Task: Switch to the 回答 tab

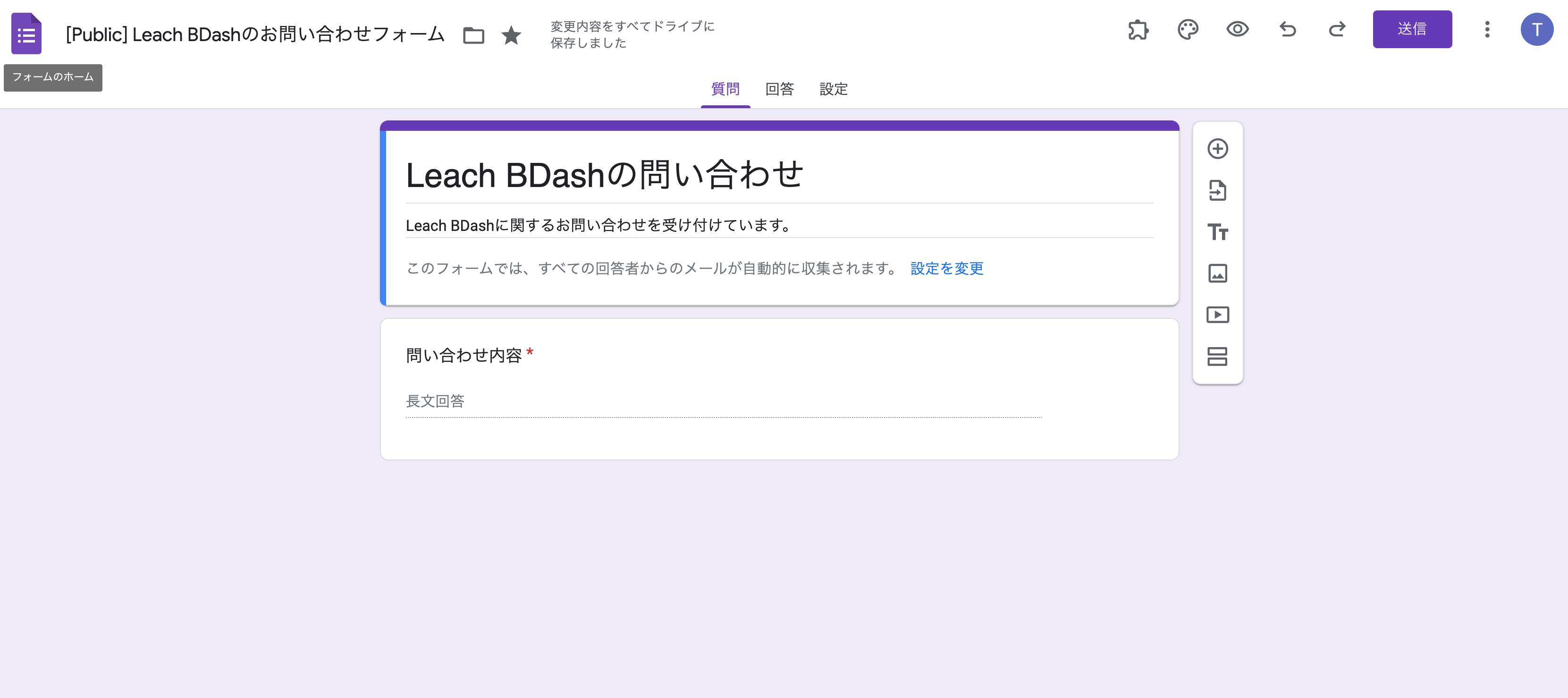Action: point(780,90)
